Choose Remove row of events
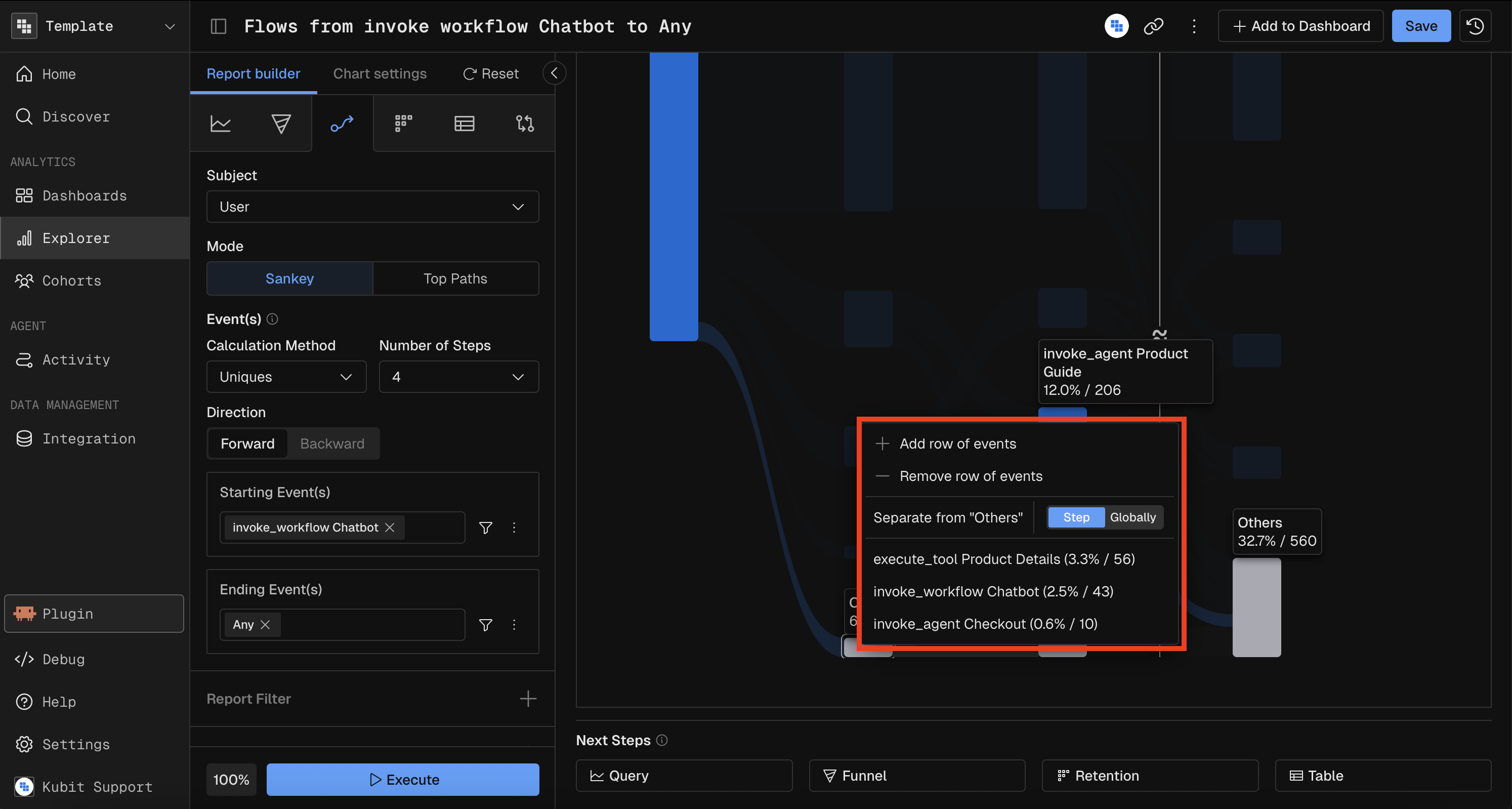 [1020, 476]
